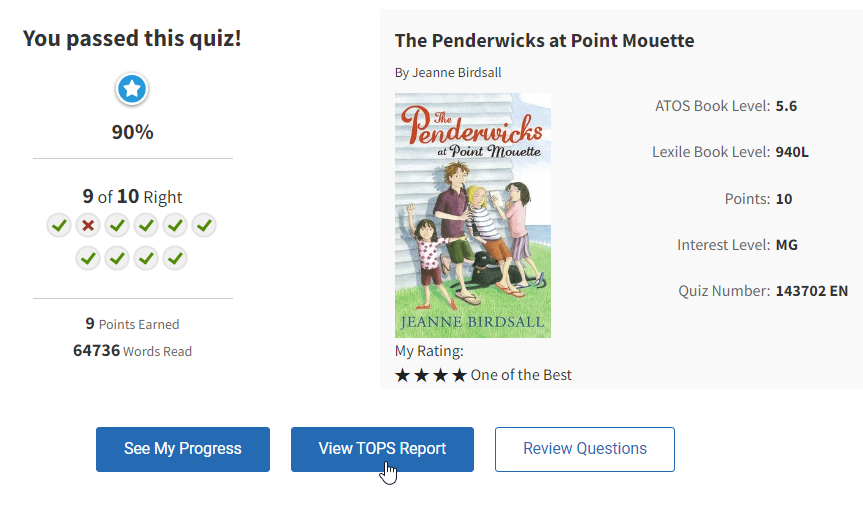Click the author name Jeanne Birdsall
This screenshot has height=505, width=863.
click(x=448, y=72)
